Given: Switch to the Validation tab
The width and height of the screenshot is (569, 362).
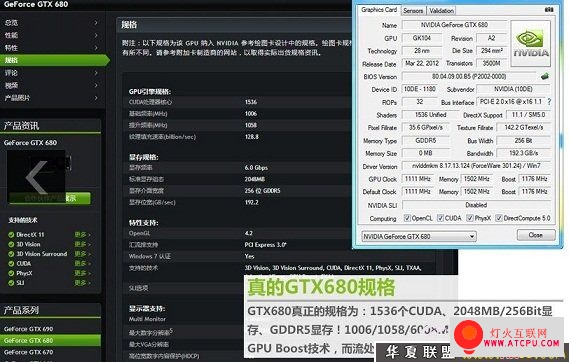Looking at the screenshot, I should coord(441,11).
